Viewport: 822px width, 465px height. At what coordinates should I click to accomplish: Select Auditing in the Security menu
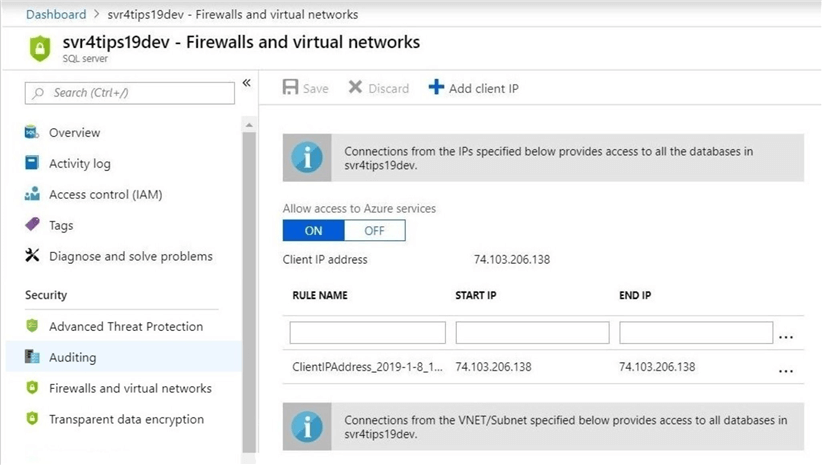(x=73, y=357)
